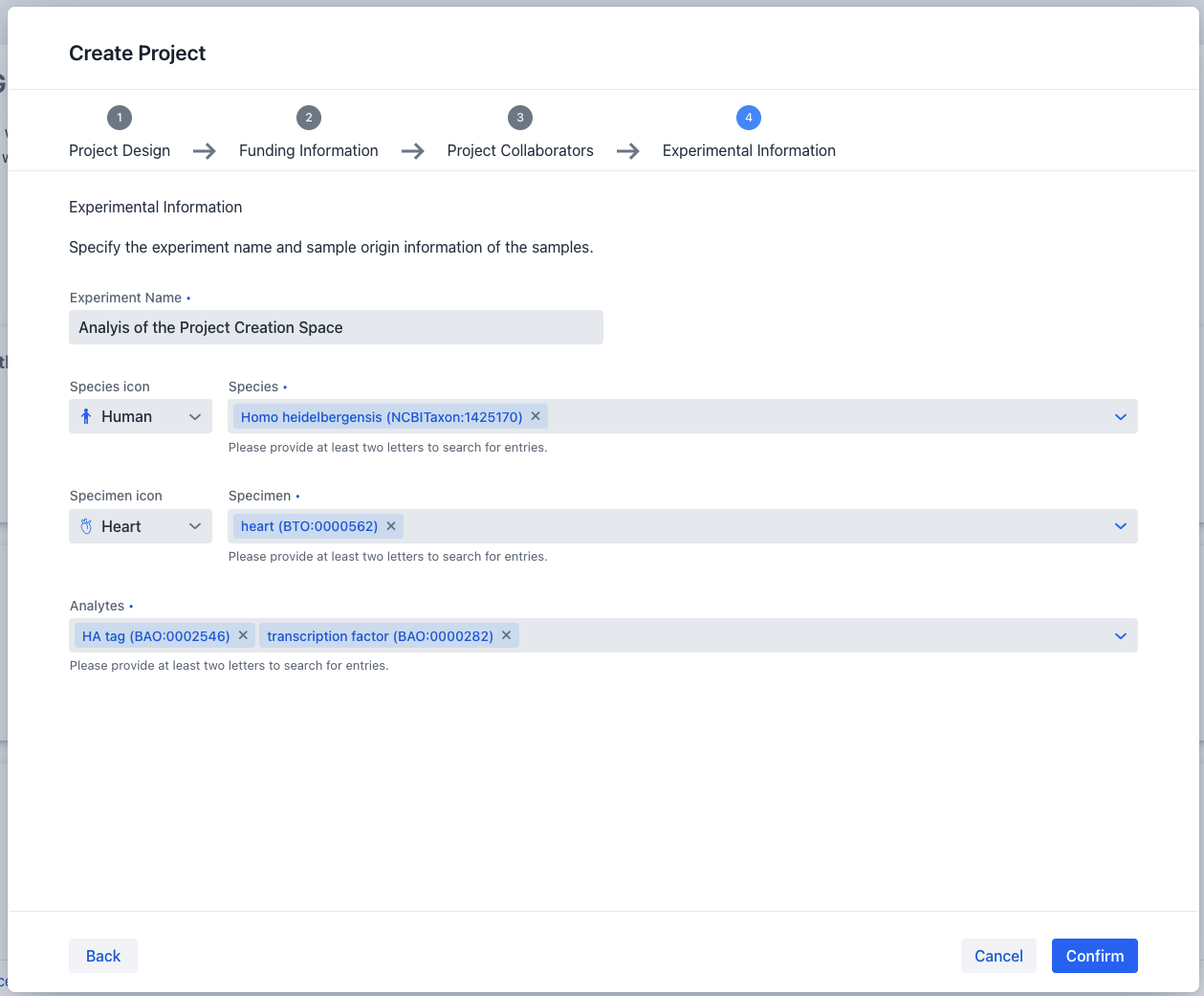This screenshot has width=1204, height=996.
Task: Expand the Analytes dropdown arrow
Action: 1120,636
